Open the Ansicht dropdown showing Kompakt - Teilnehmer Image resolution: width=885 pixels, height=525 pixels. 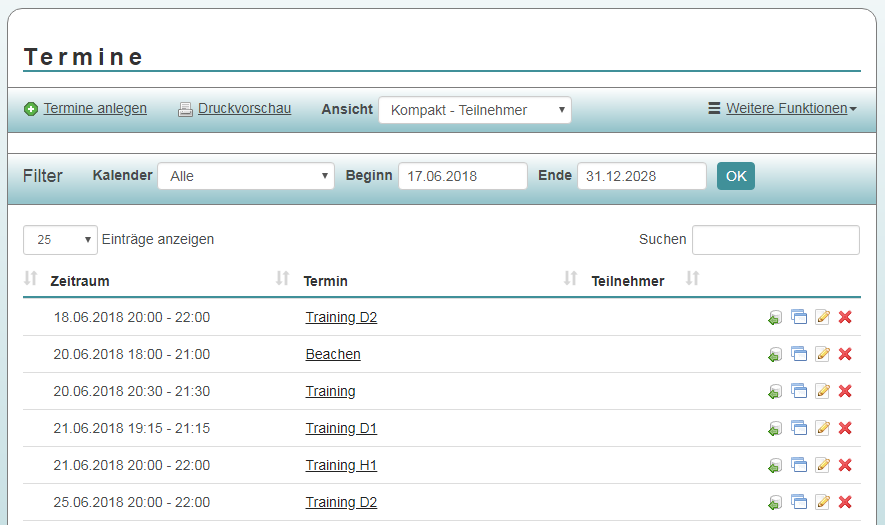pyautogui.click(x=475, y=110)
